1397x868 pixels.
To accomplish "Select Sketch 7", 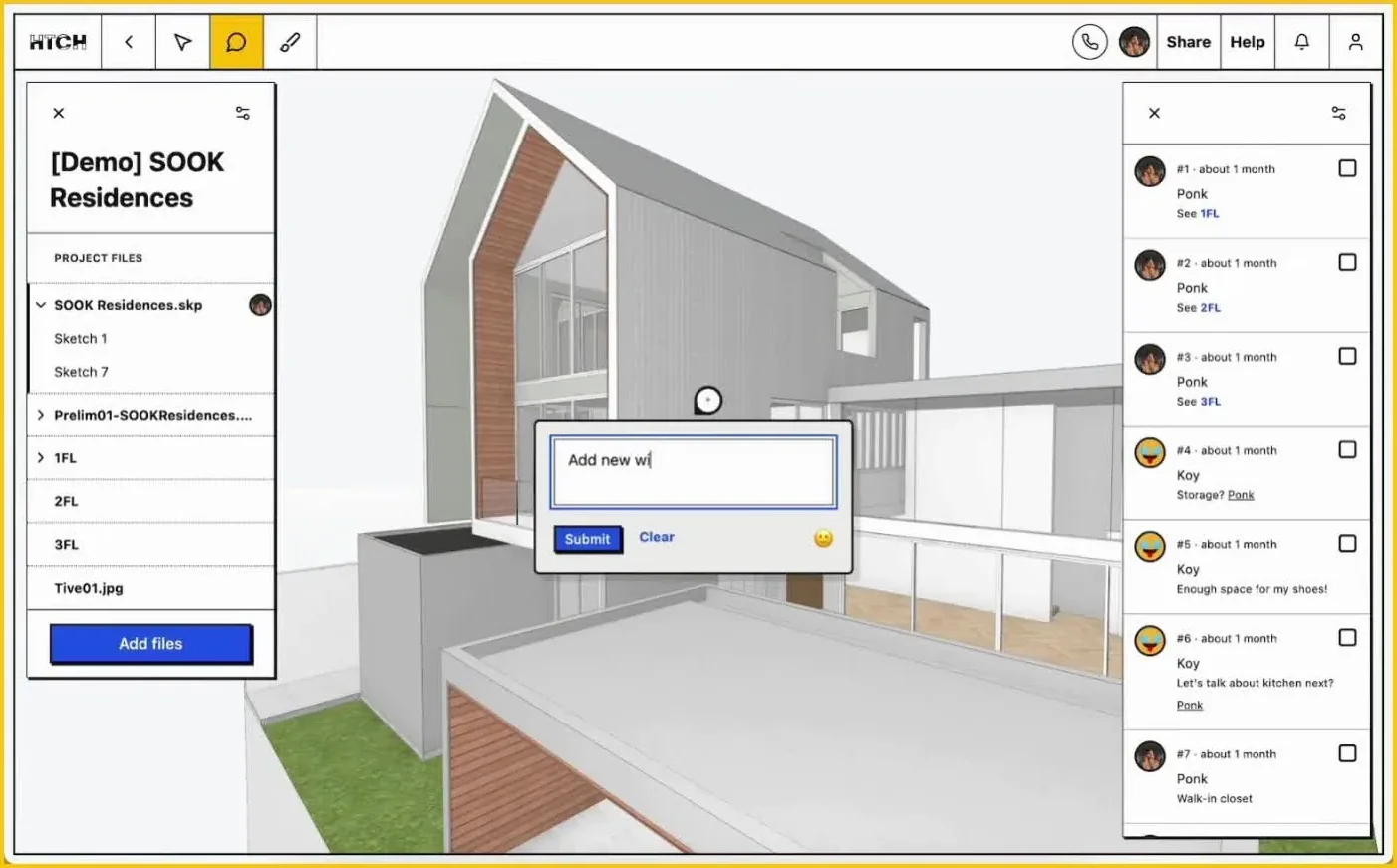I will (81, 372).
